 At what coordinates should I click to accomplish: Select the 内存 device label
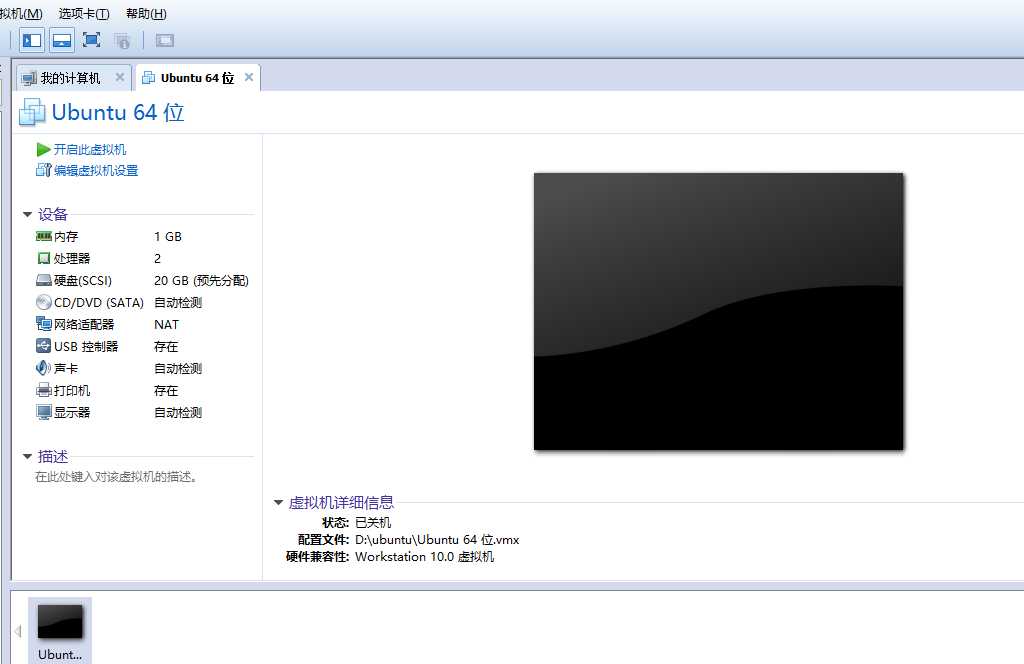click(66, 236)
